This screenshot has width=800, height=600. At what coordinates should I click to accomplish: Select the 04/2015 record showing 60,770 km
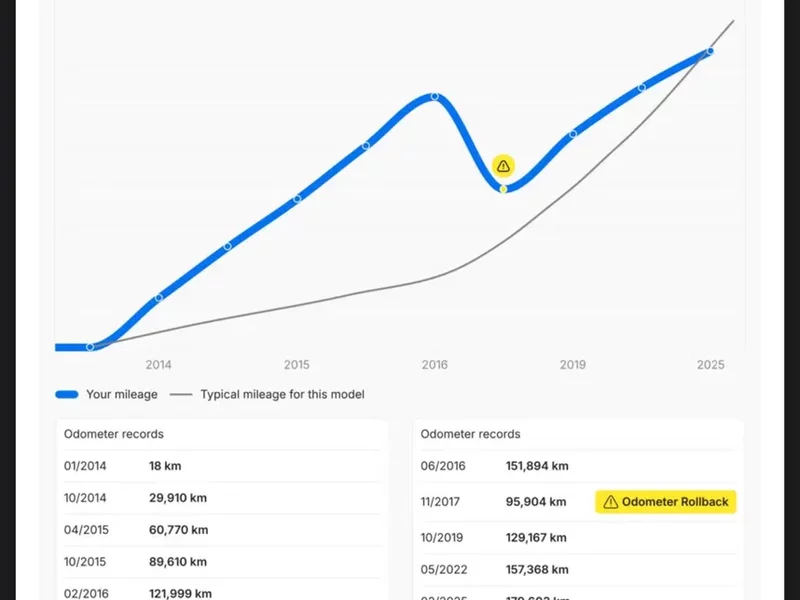(x=222, y=530)
